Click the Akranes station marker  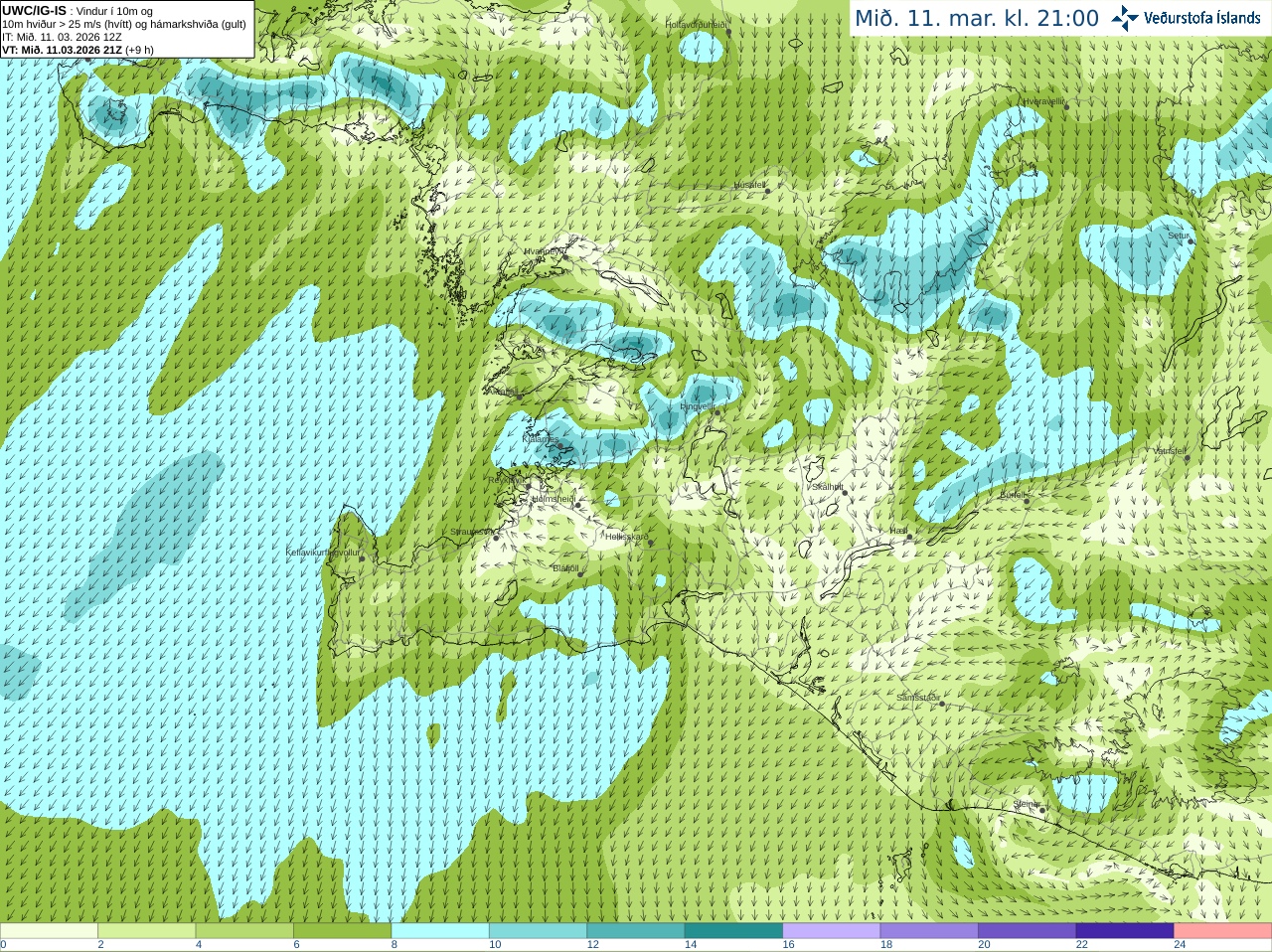coord(519,397)
